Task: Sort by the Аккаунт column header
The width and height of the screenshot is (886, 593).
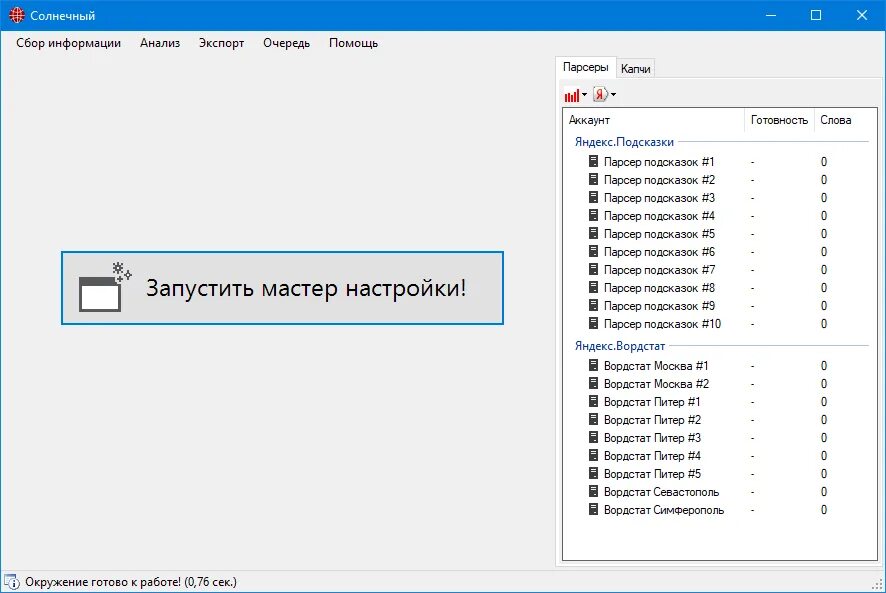Action: point(654,120)
